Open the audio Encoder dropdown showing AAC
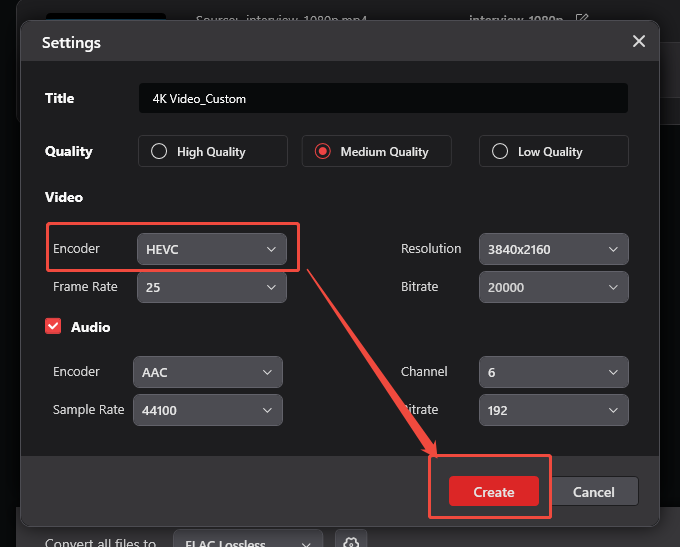The height and width of the screenshot is (547, 680). coord(208,372)
